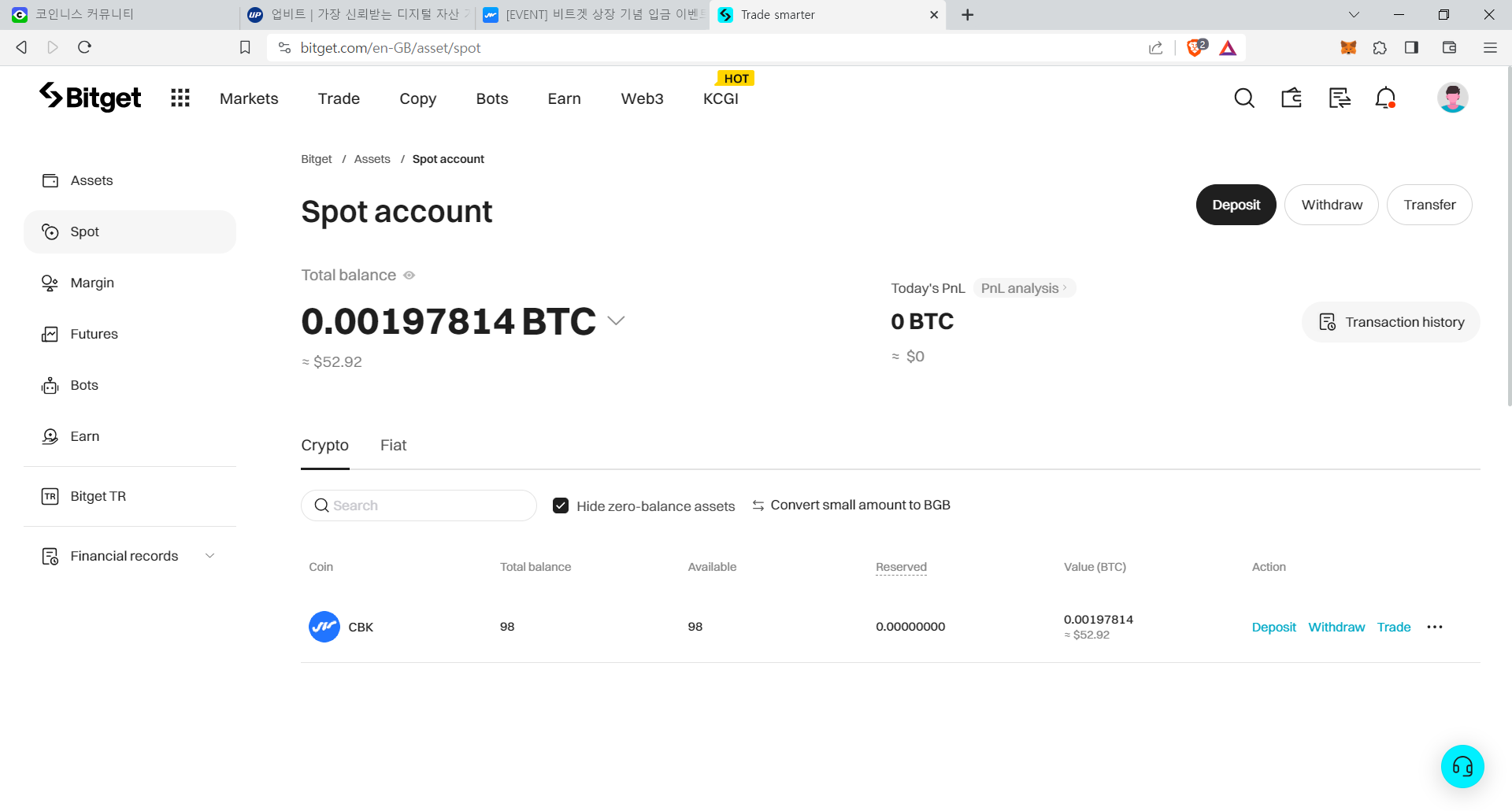The height and width of the screenshot is (811, 1512).
Task: Open the search magnifier in header
Action: click(1243, 98)
